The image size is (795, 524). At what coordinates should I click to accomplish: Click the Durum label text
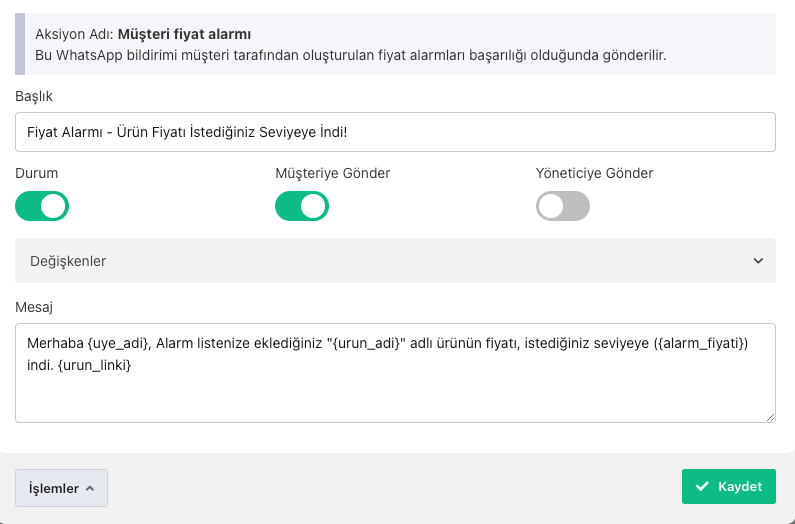point(37,173)
